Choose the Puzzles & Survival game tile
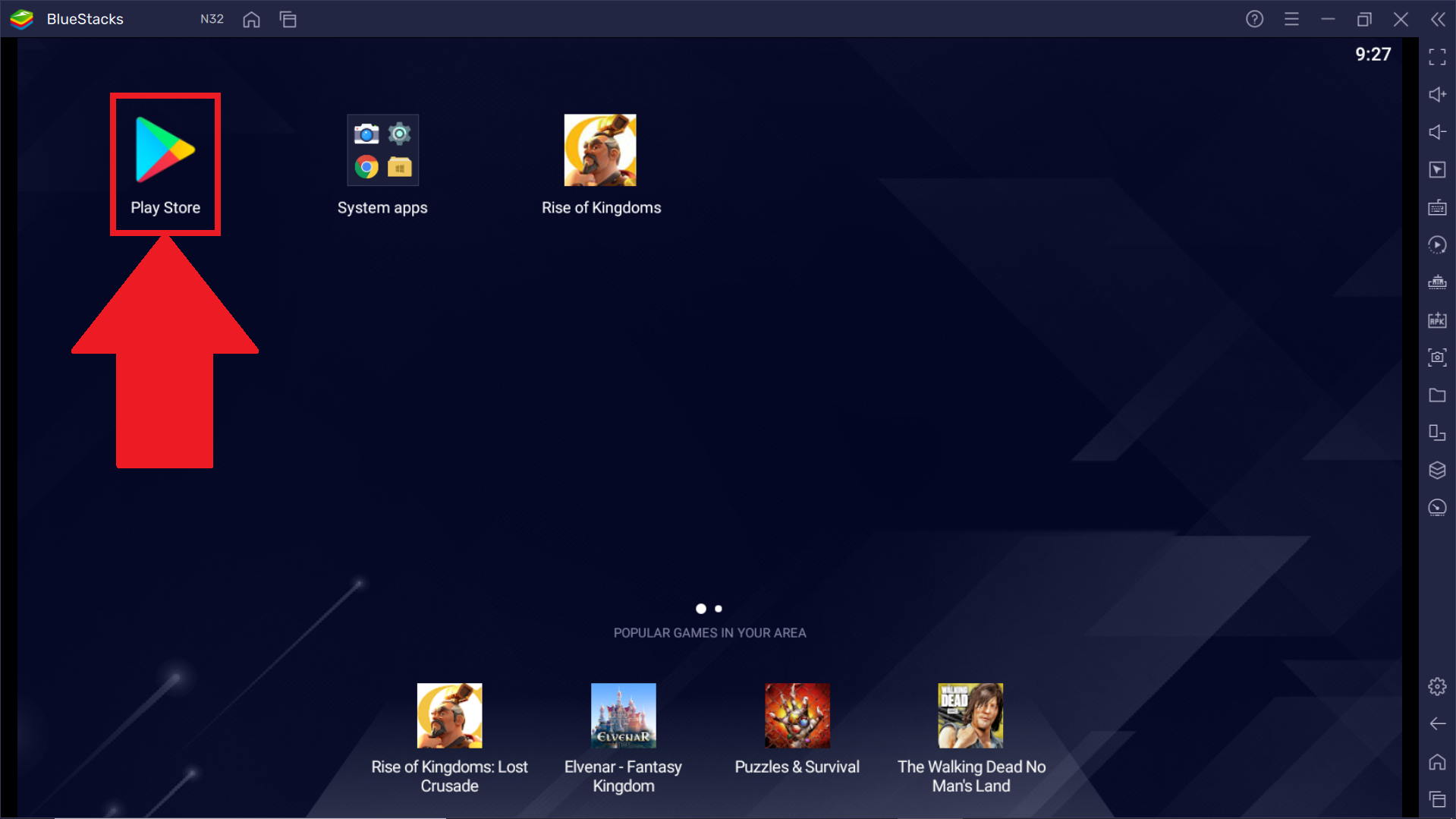This screenshot has height=819, width=1456. [x=797, y=729]
